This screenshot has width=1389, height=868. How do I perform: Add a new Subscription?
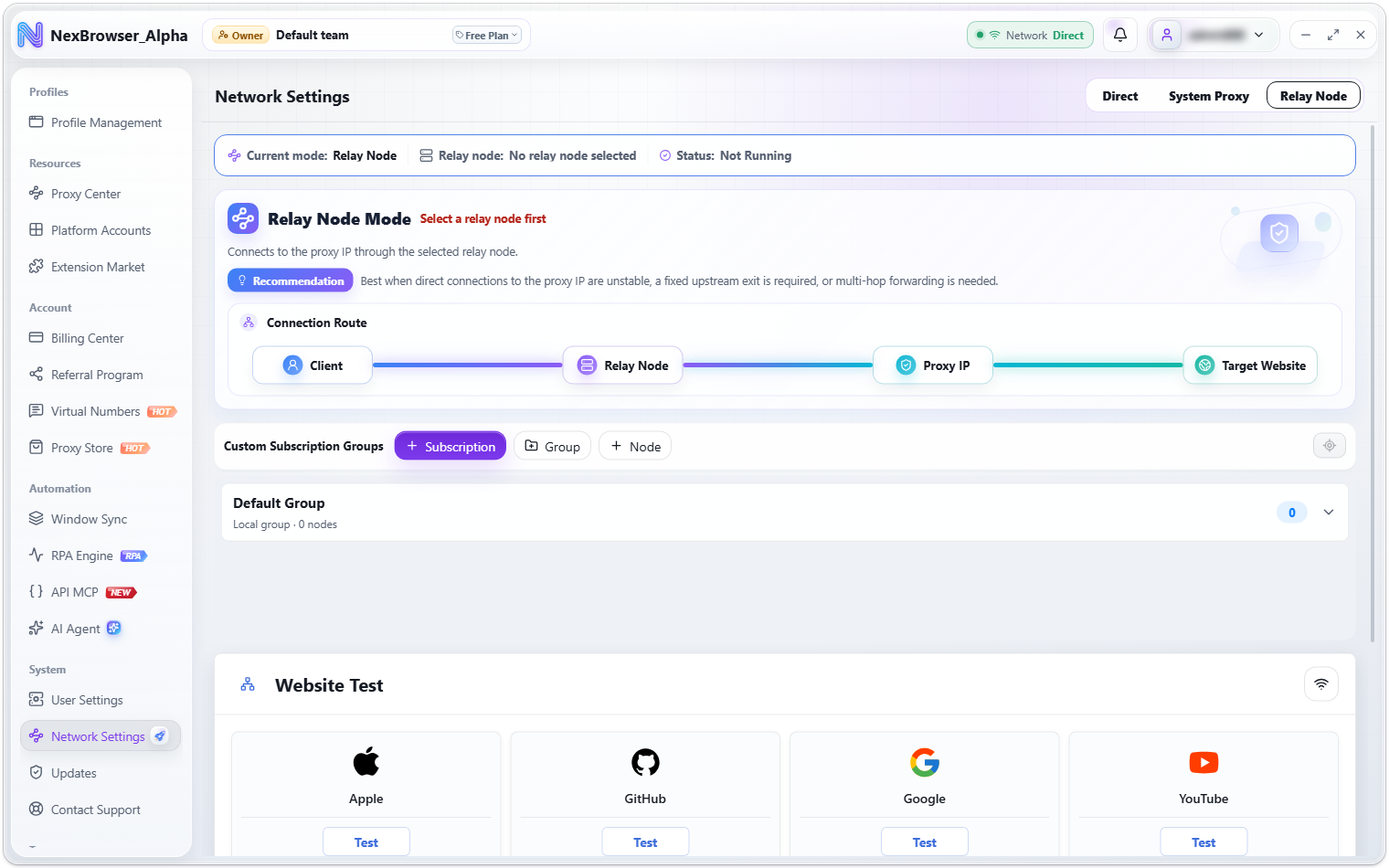(451, 446)
